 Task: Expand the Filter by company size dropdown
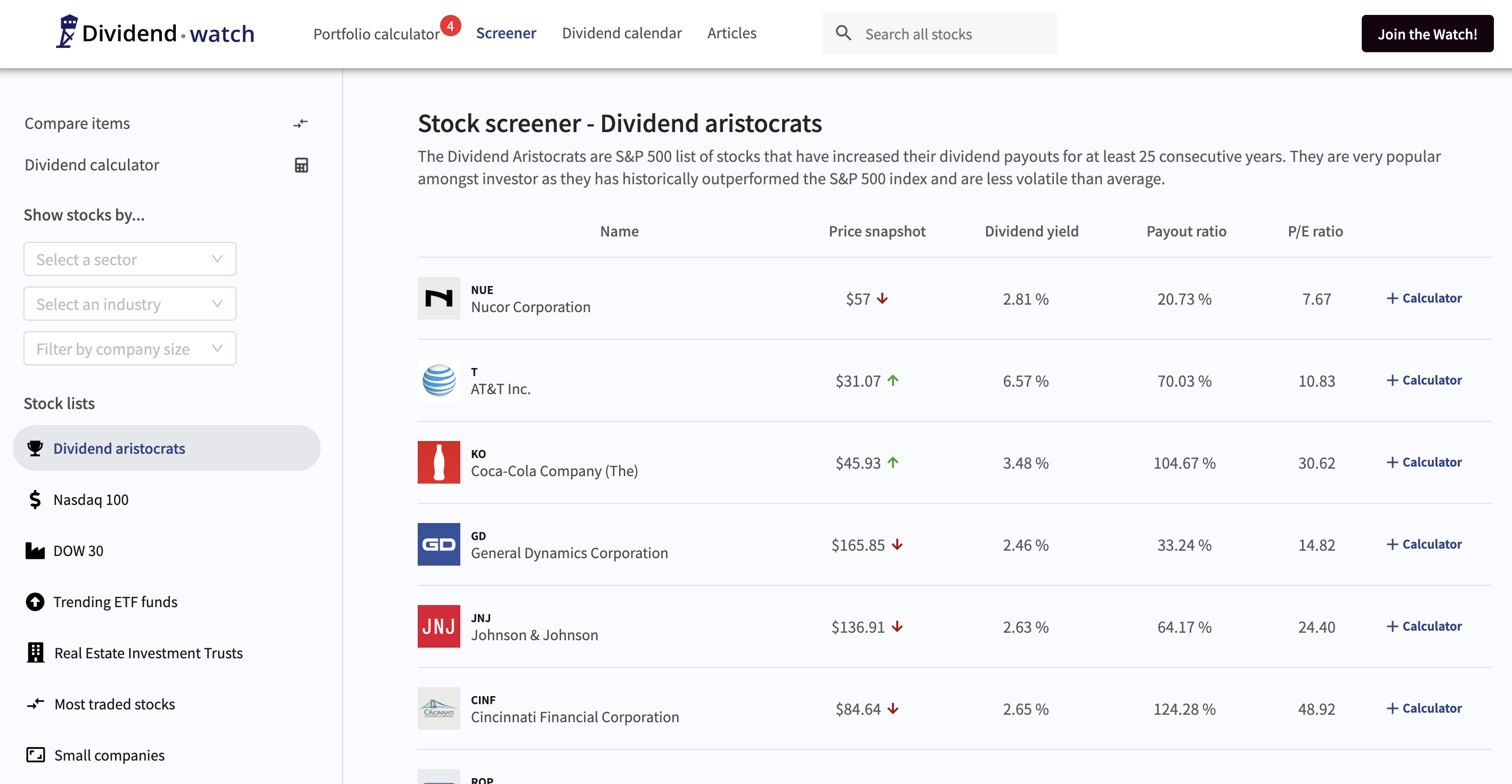tap(129, 348)
